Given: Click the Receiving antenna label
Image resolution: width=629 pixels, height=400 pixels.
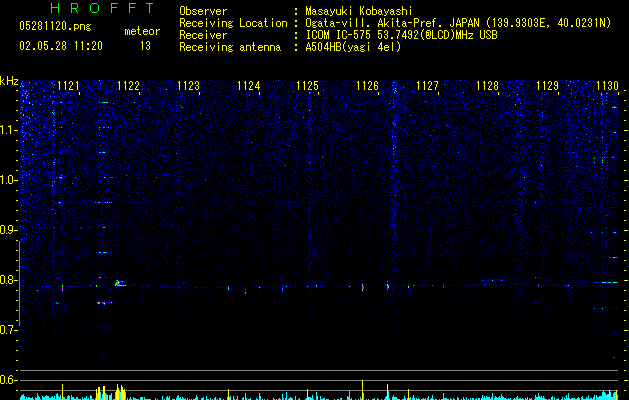Looking at the screenshot, I should [x=230, y=47].
